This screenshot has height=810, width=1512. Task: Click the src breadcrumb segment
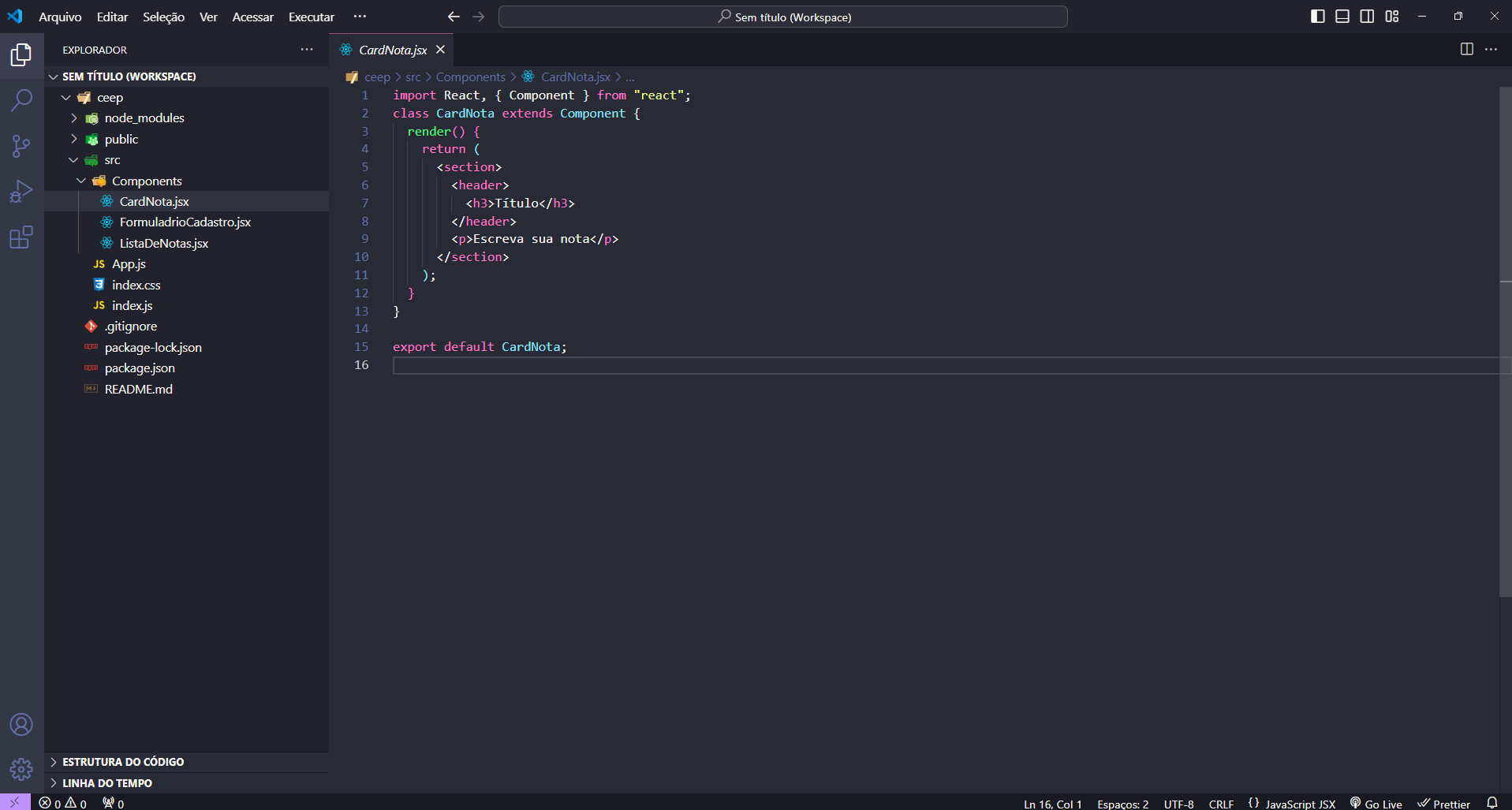pyautogui.click(x=413, y=77)
